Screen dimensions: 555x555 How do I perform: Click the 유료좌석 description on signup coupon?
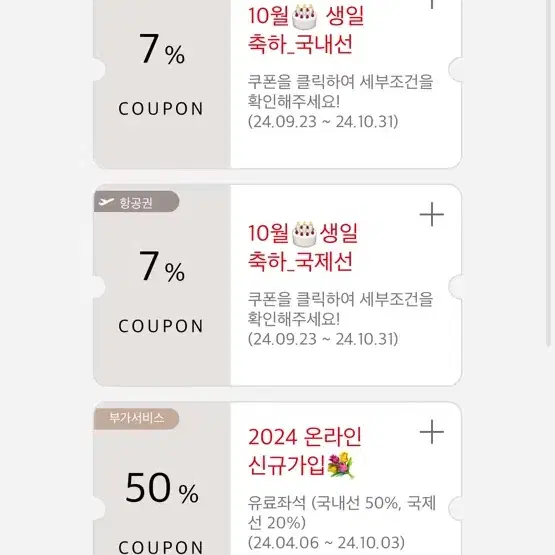pyautogui.click(x=342, y=513)
